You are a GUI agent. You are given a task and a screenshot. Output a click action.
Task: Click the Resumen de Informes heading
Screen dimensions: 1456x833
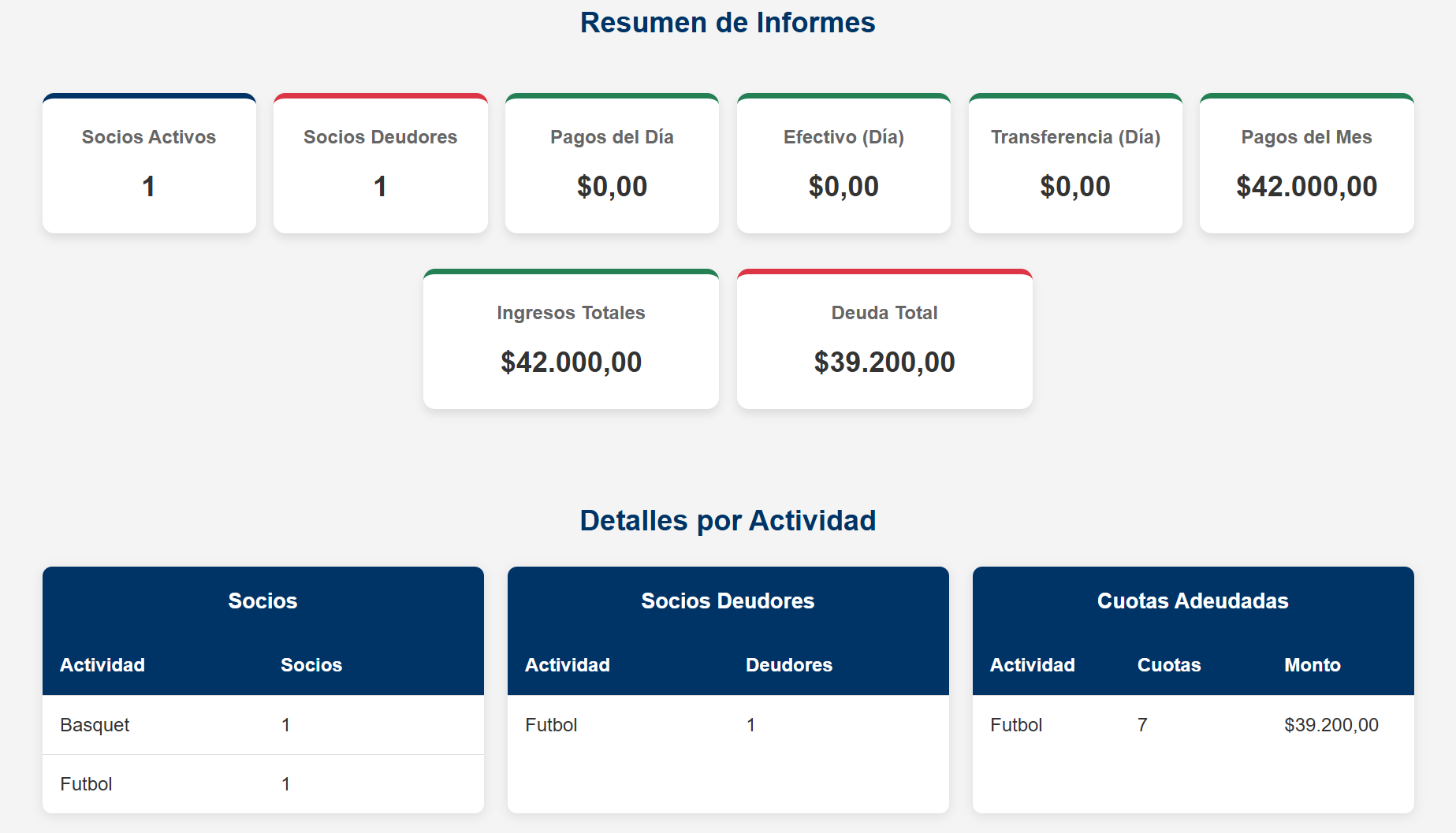728,23
